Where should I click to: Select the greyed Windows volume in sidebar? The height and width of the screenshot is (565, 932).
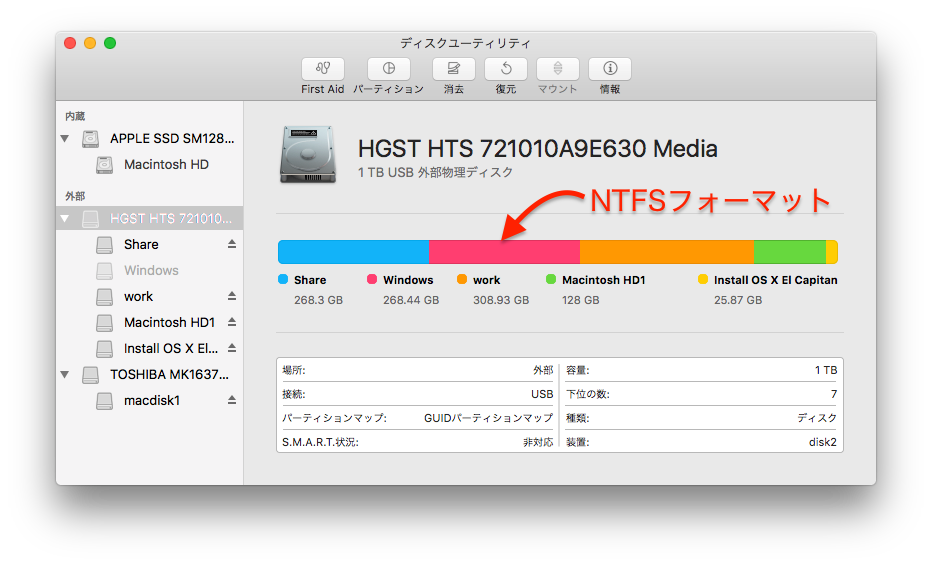pos(150,270)
